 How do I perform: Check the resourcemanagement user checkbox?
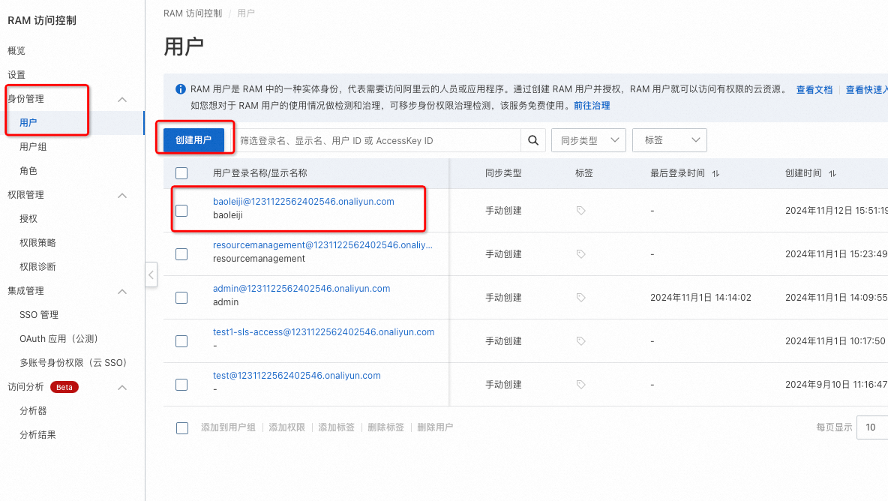[x=182, y=254]
